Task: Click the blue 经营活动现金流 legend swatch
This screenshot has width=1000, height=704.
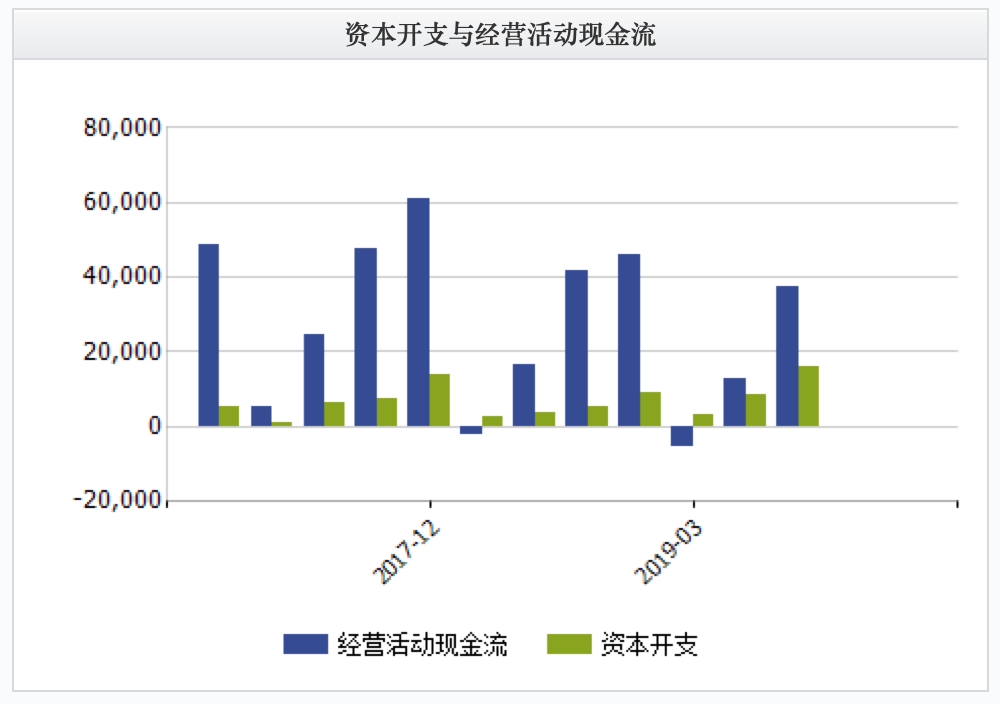Action: pyautogui.click(x=306, y=645)
